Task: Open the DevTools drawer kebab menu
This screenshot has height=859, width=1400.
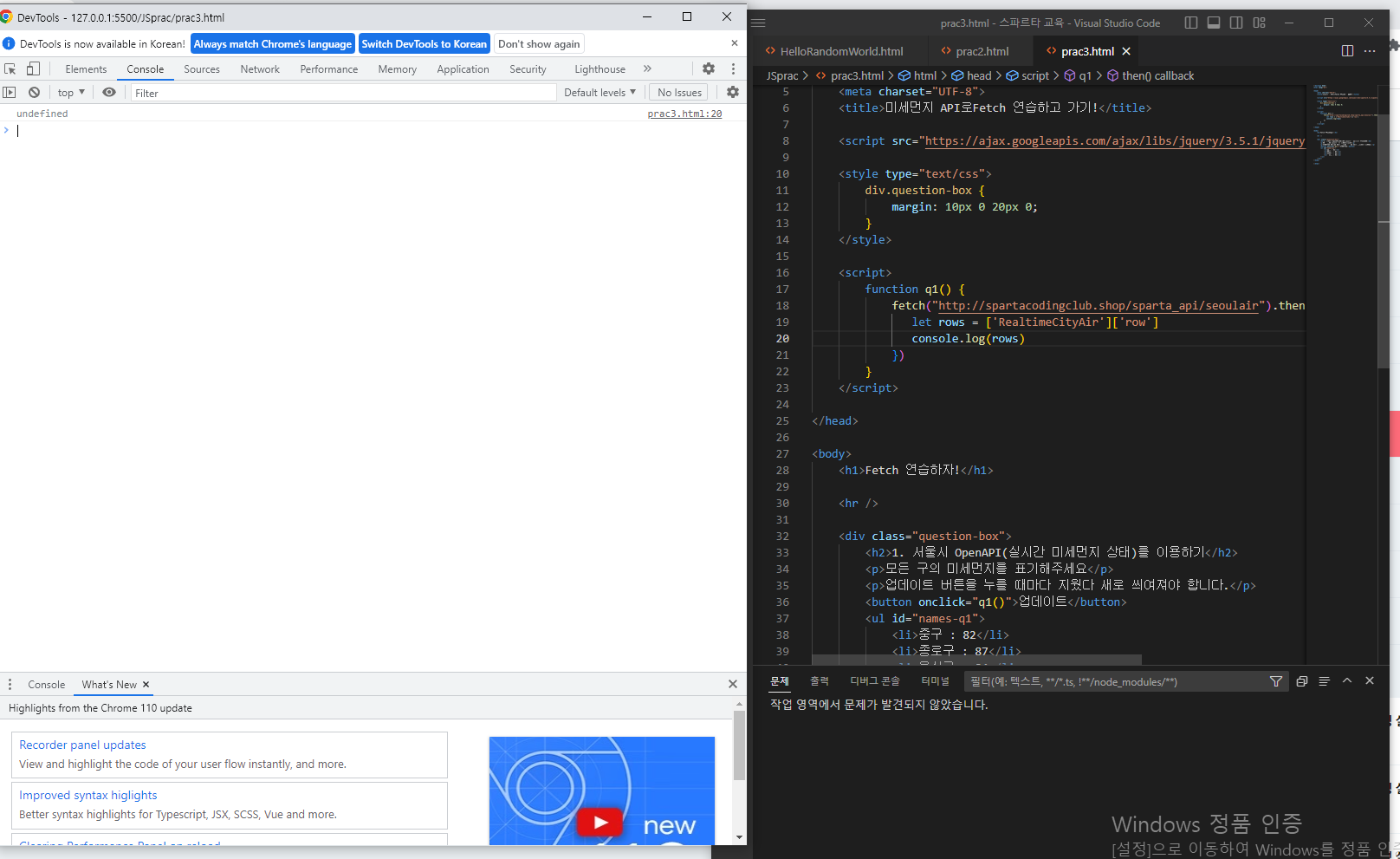Action: click(10, 684)
